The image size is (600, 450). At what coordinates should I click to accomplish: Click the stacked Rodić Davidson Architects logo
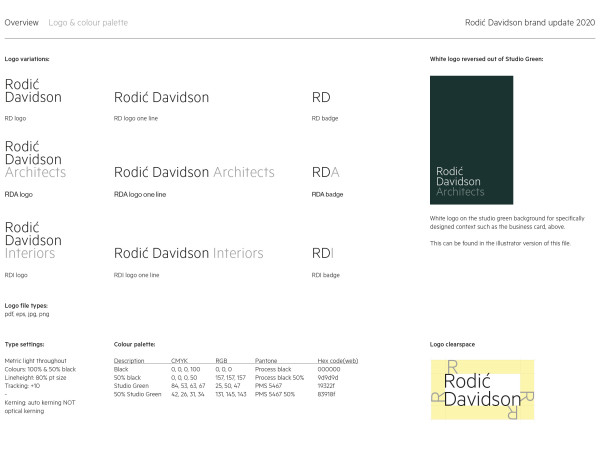coord(35,159)
